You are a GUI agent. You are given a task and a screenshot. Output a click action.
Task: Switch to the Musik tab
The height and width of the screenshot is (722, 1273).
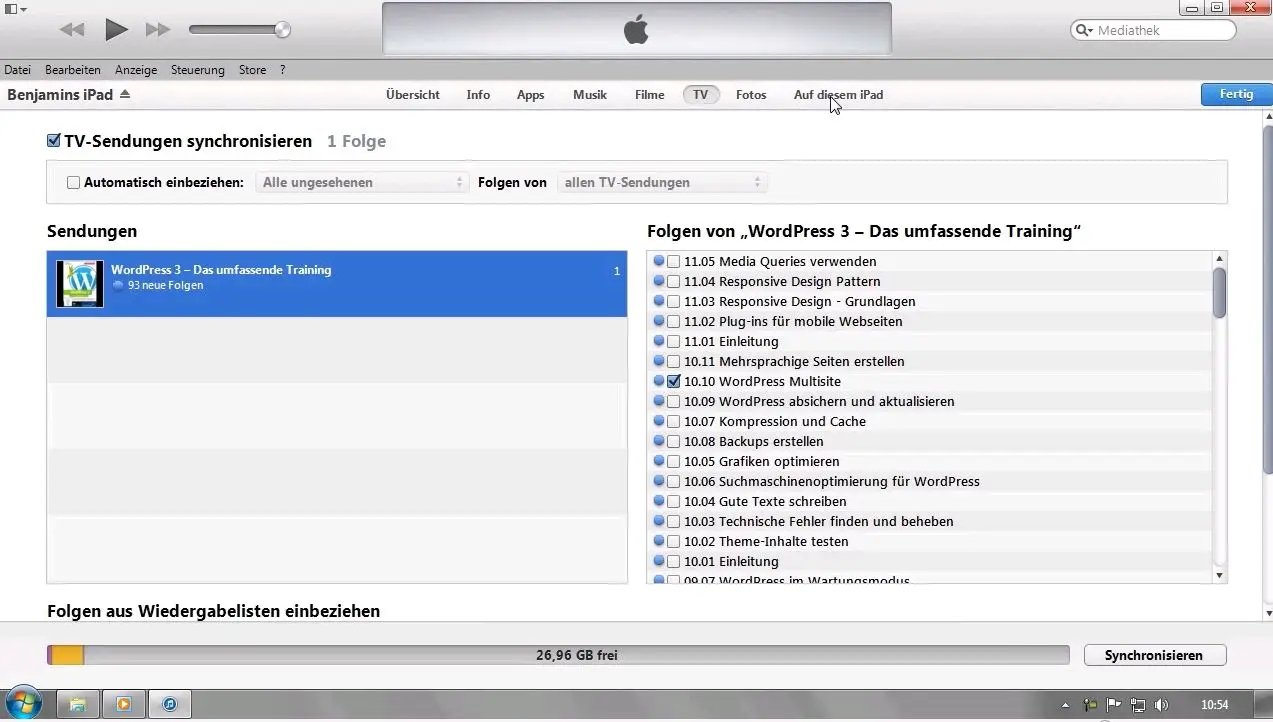(590, 95)
